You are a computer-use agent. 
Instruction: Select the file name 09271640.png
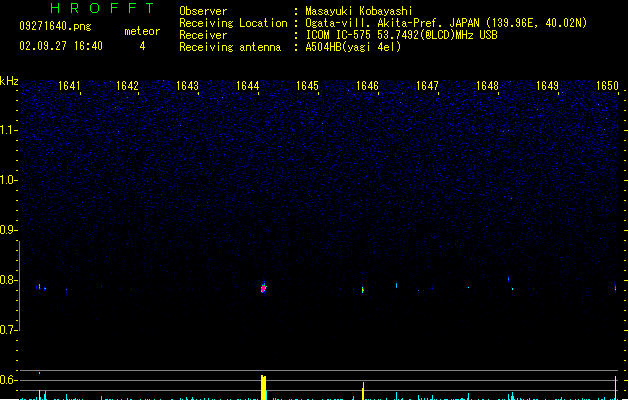[x=55, y=26]
